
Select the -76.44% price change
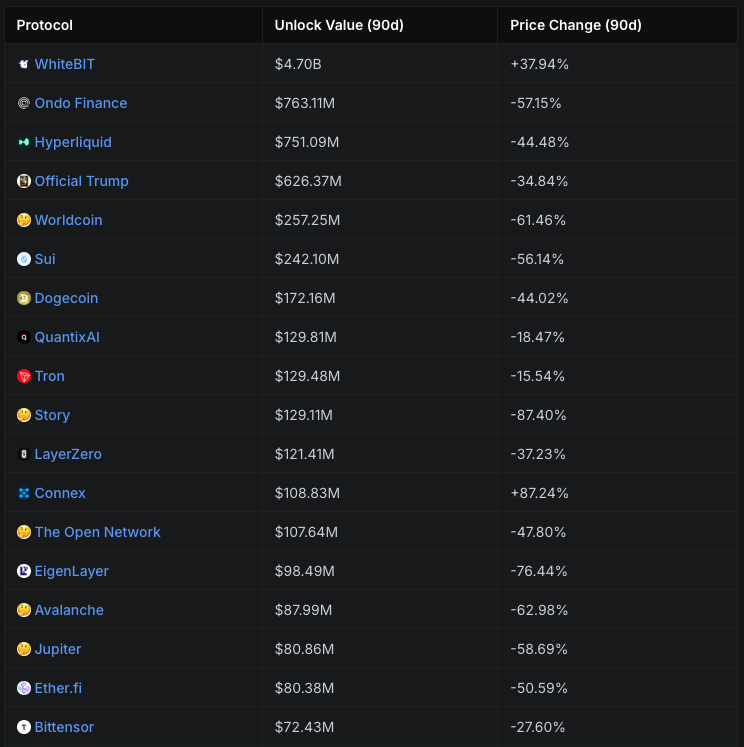point(539,571)
